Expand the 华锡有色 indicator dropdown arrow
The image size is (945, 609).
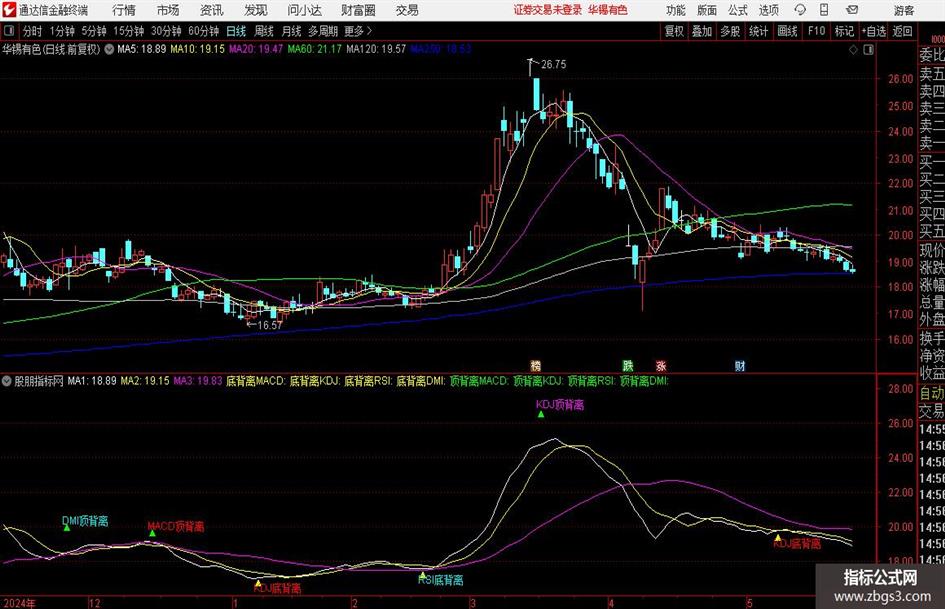[x=109, y=49]
